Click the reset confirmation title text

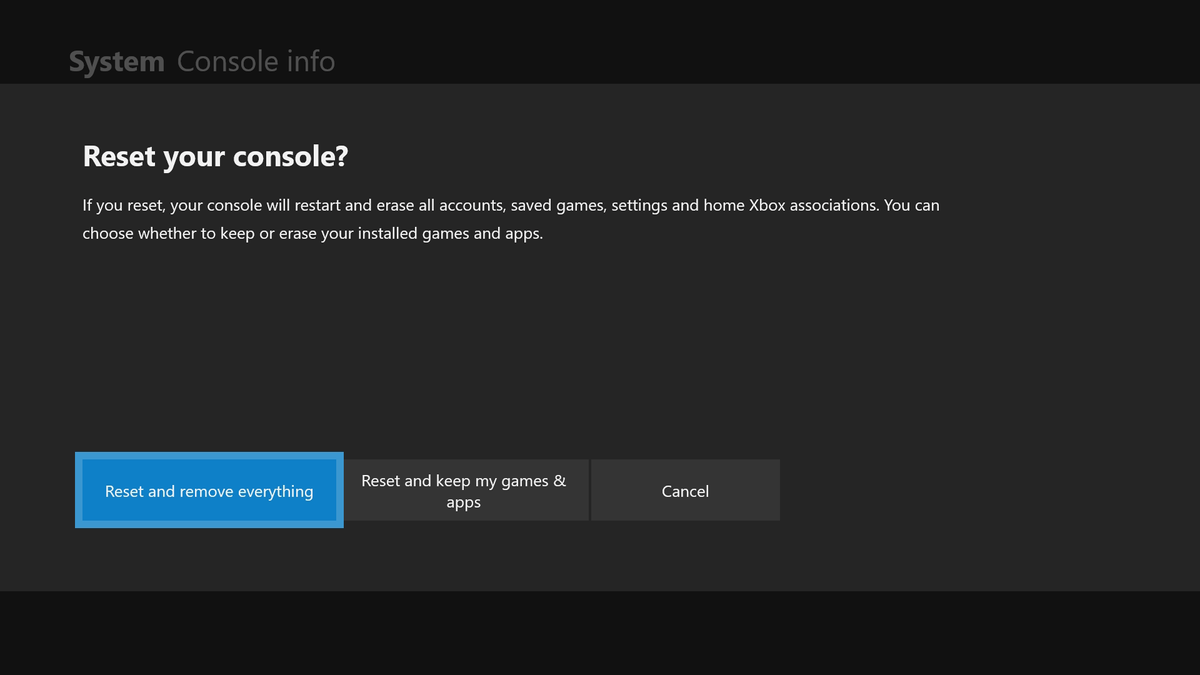click(x=215, y=156)
